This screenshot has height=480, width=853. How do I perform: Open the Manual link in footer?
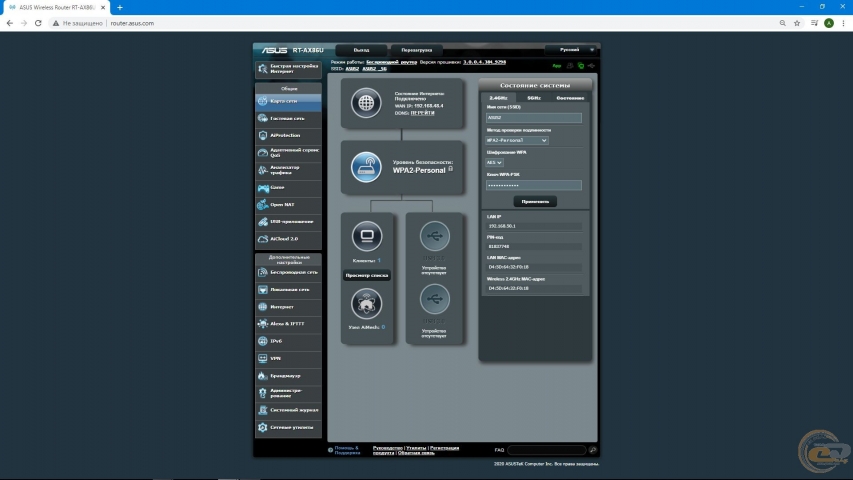pyautogui.click(x=388, y=448)
